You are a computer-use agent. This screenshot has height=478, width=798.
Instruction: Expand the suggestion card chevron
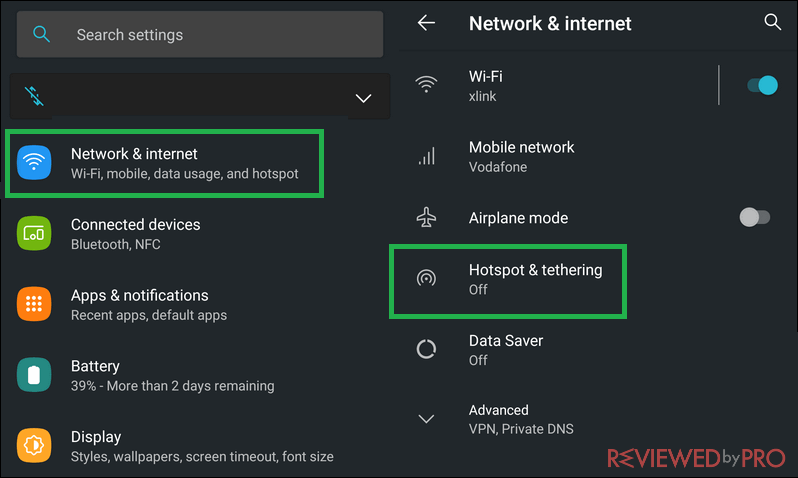pyautogui.click(x=363, y=98)
